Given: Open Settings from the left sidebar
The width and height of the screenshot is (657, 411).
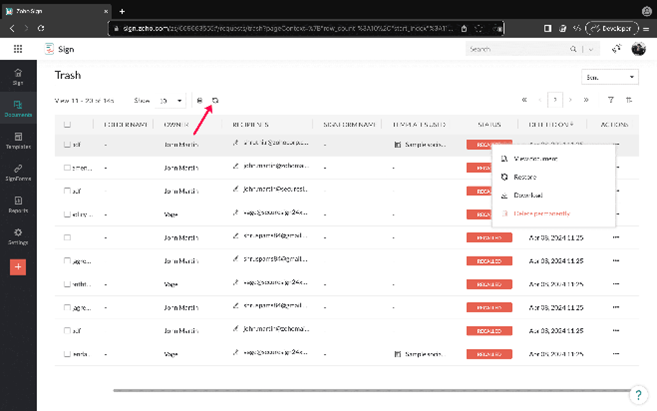Looking at the screenshot, I should [19, 236].
